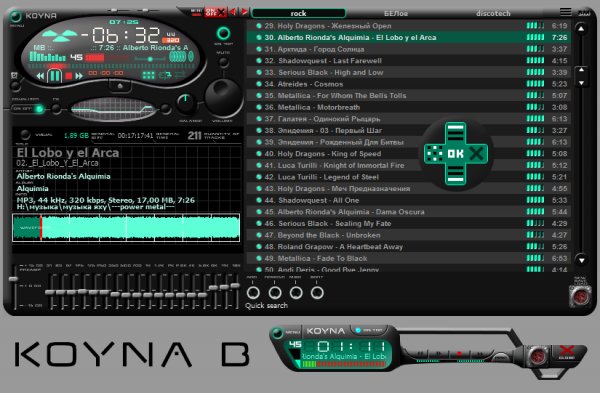Image resolution: width=600 pixels, height=393 pixels.
Task: Click the knob right of the equalizer curve
Action: coord(165,109)
